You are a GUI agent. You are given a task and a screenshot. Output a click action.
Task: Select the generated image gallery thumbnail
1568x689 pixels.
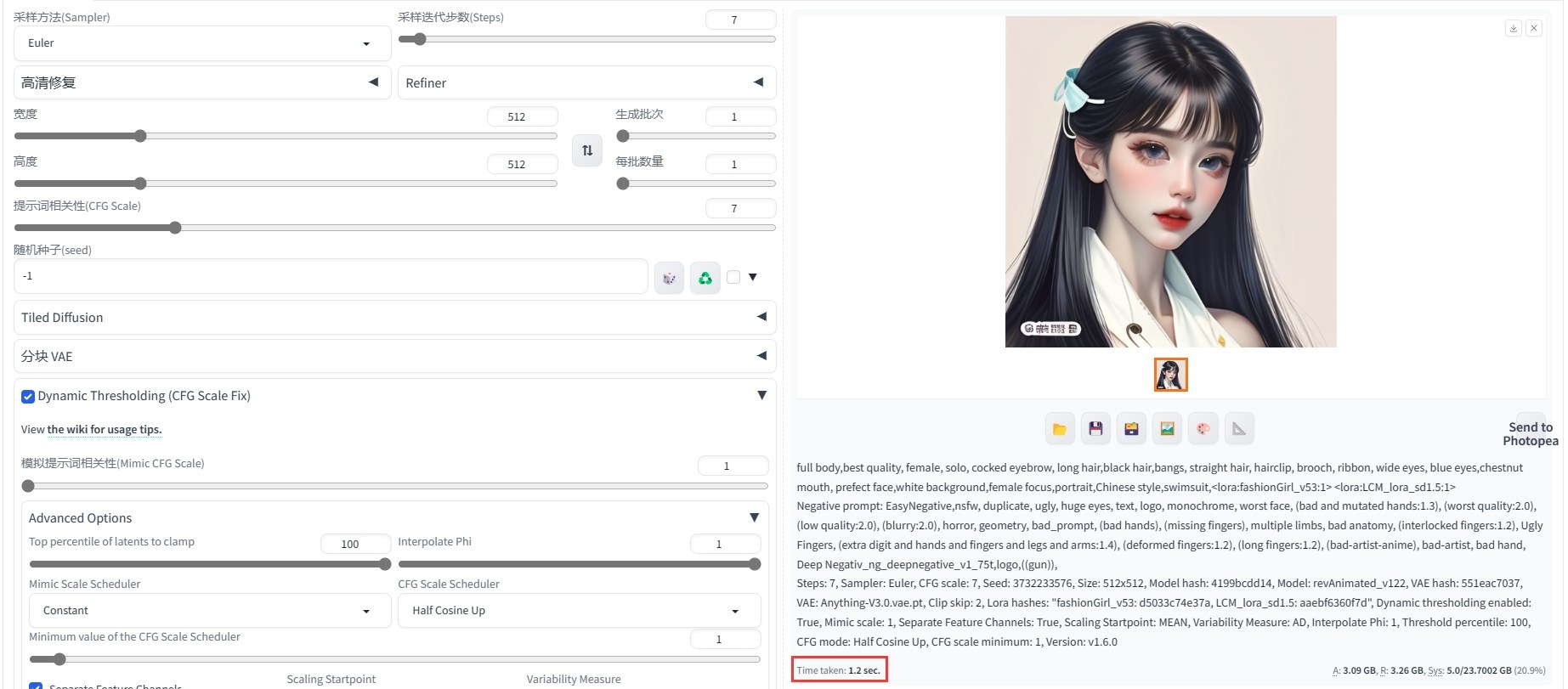pyautogui.click(x=1170, y=375)
